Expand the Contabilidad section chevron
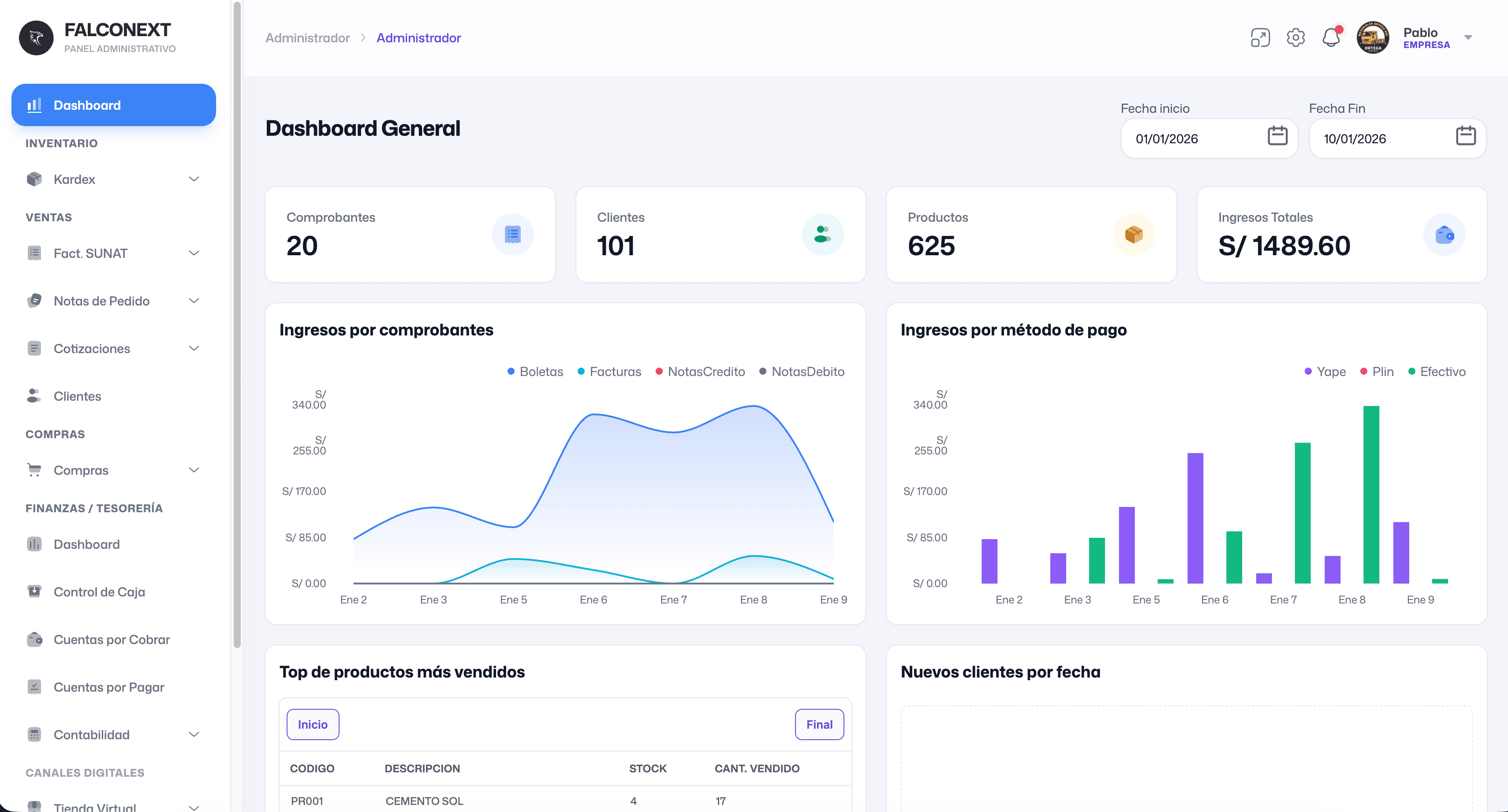The image size is (1508, 812). [x=193, y=734]
